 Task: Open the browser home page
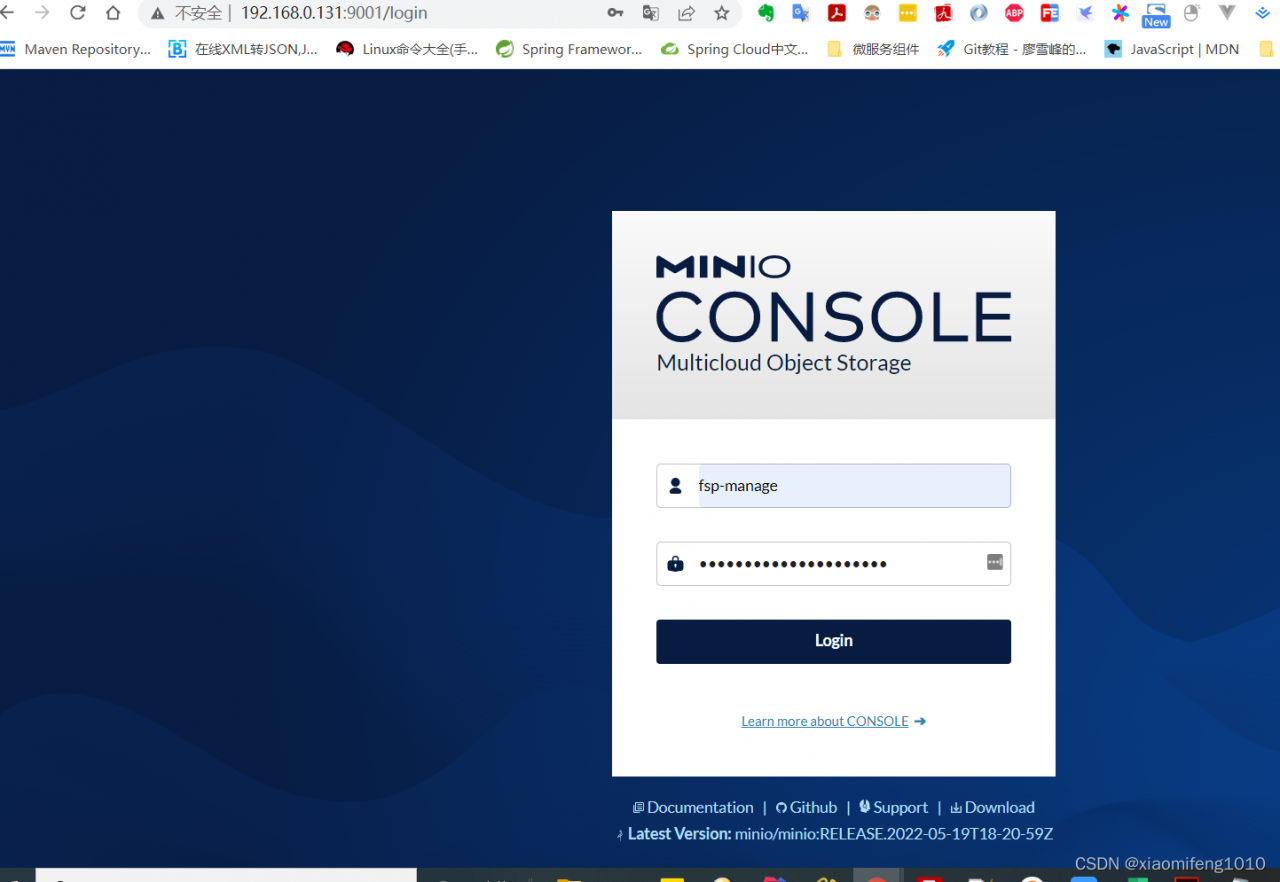(x=113, y=13)
